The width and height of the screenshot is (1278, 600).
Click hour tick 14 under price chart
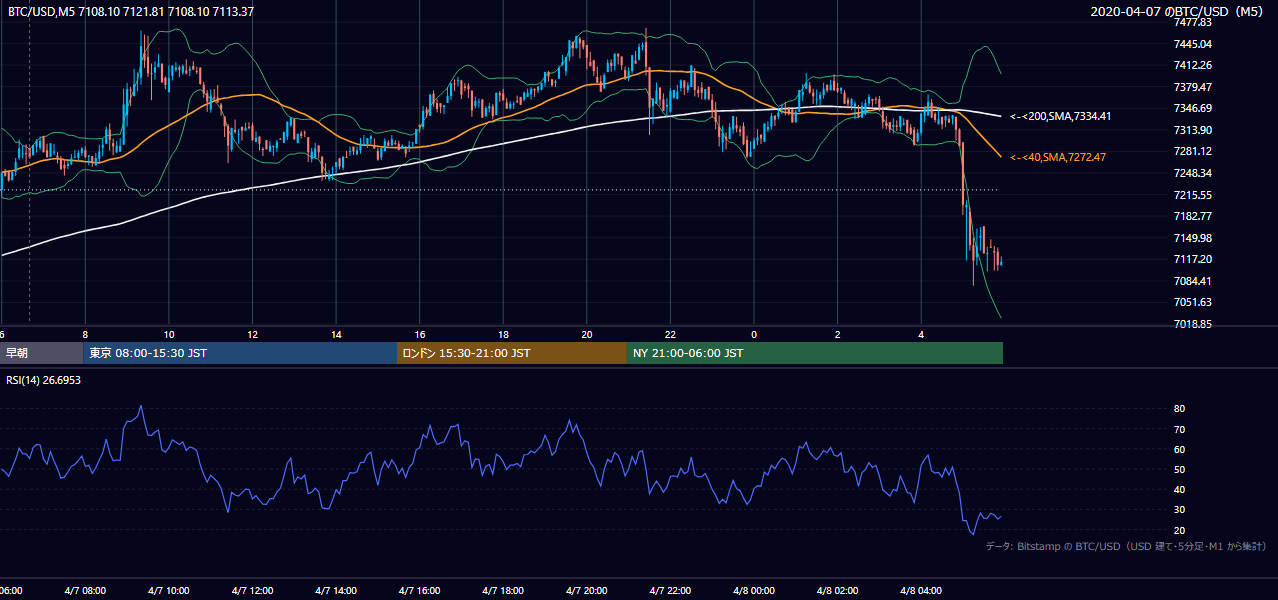[336, 334]
